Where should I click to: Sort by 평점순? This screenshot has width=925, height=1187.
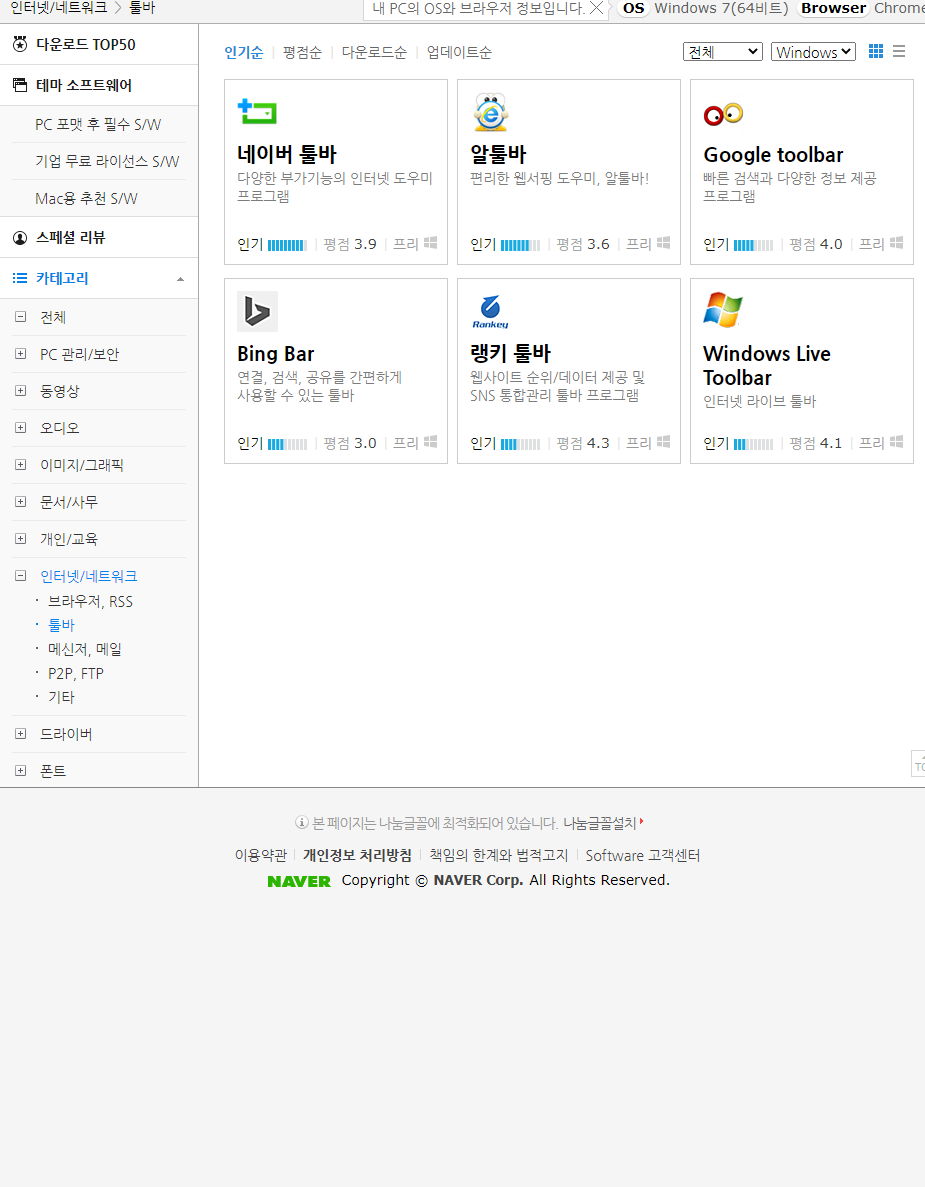302,52
